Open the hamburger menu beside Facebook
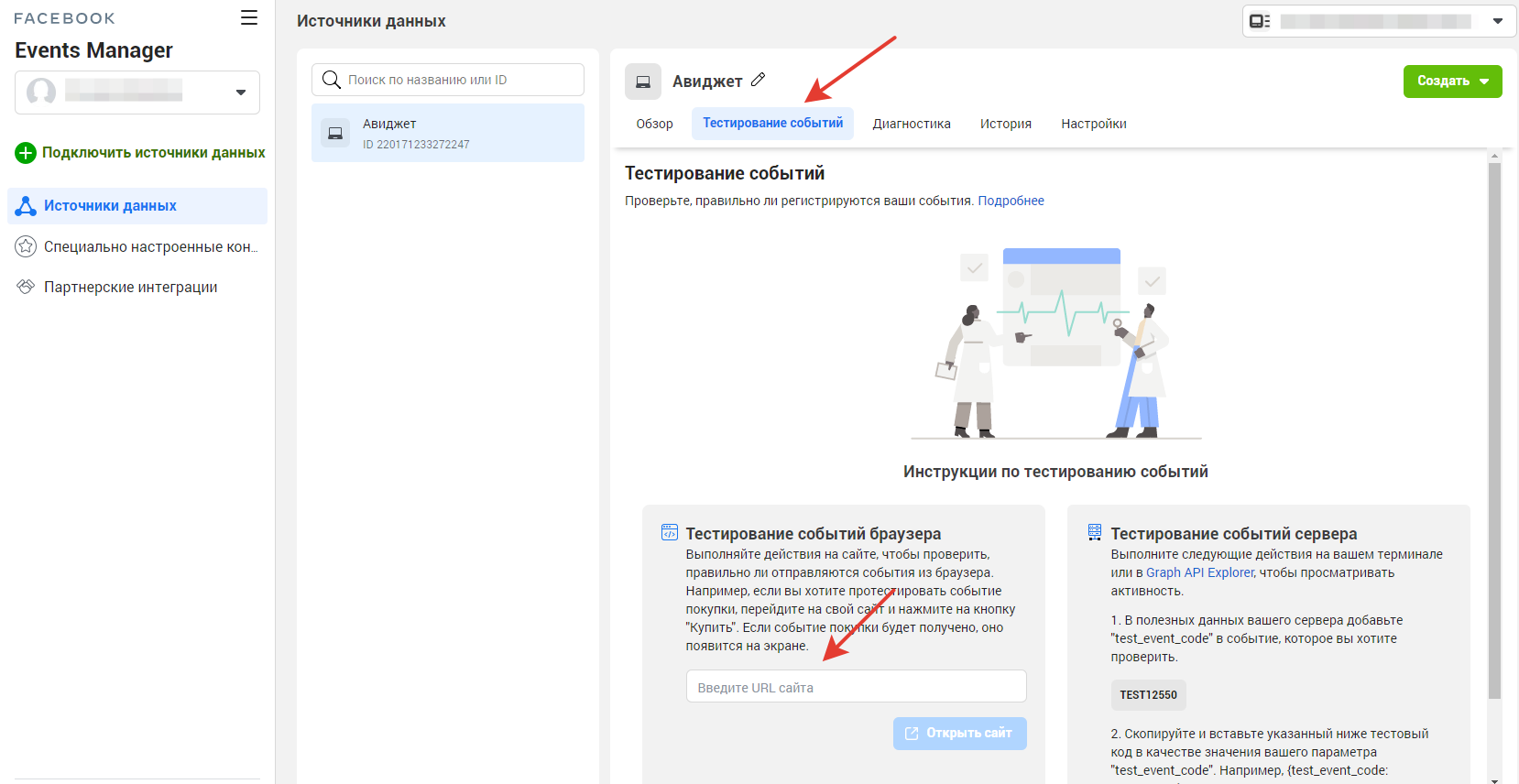Viewport: 1519px width, 784px height. click(248, 18)
